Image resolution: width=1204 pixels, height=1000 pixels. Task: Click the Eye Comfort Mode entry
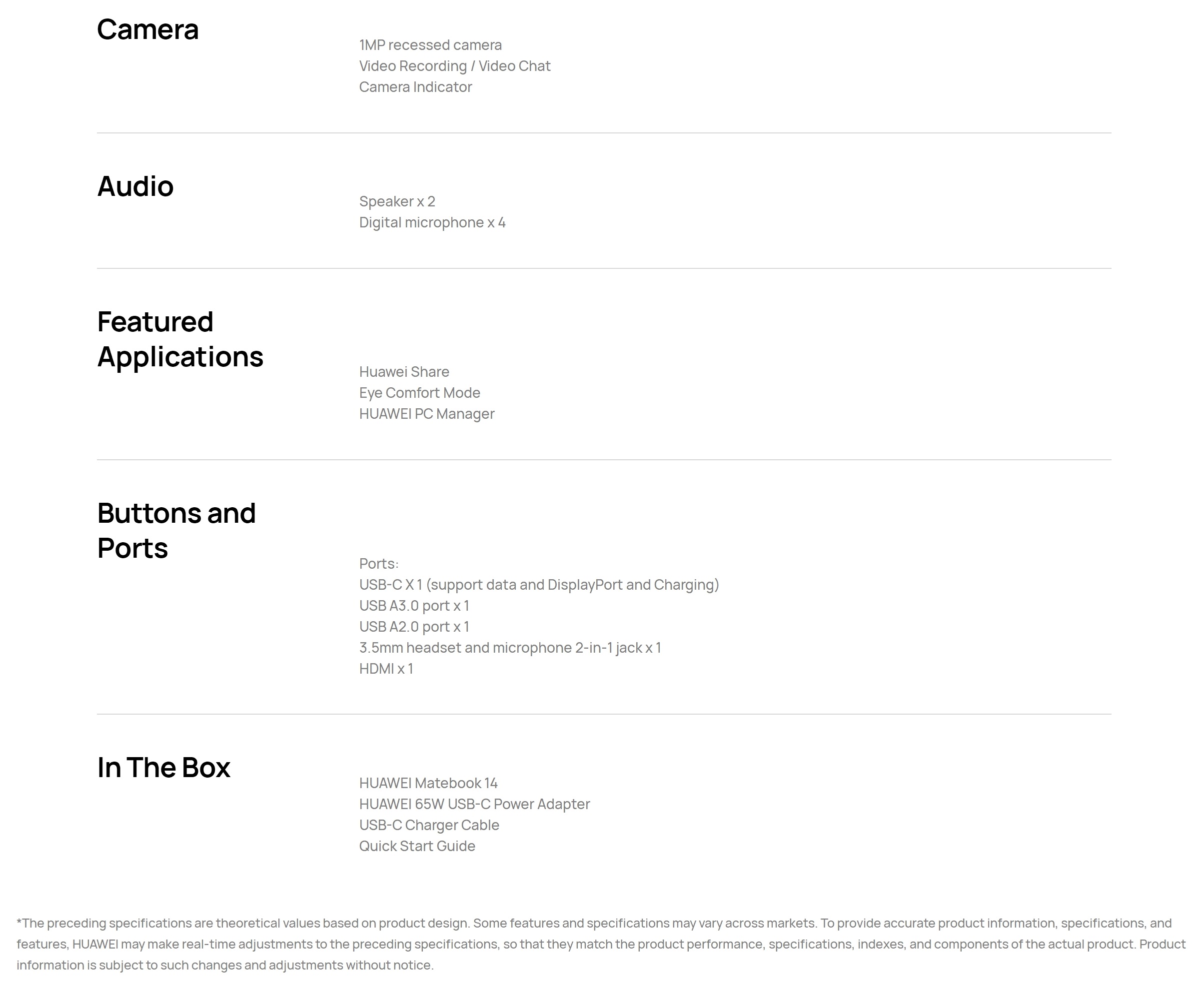(419, 393)
